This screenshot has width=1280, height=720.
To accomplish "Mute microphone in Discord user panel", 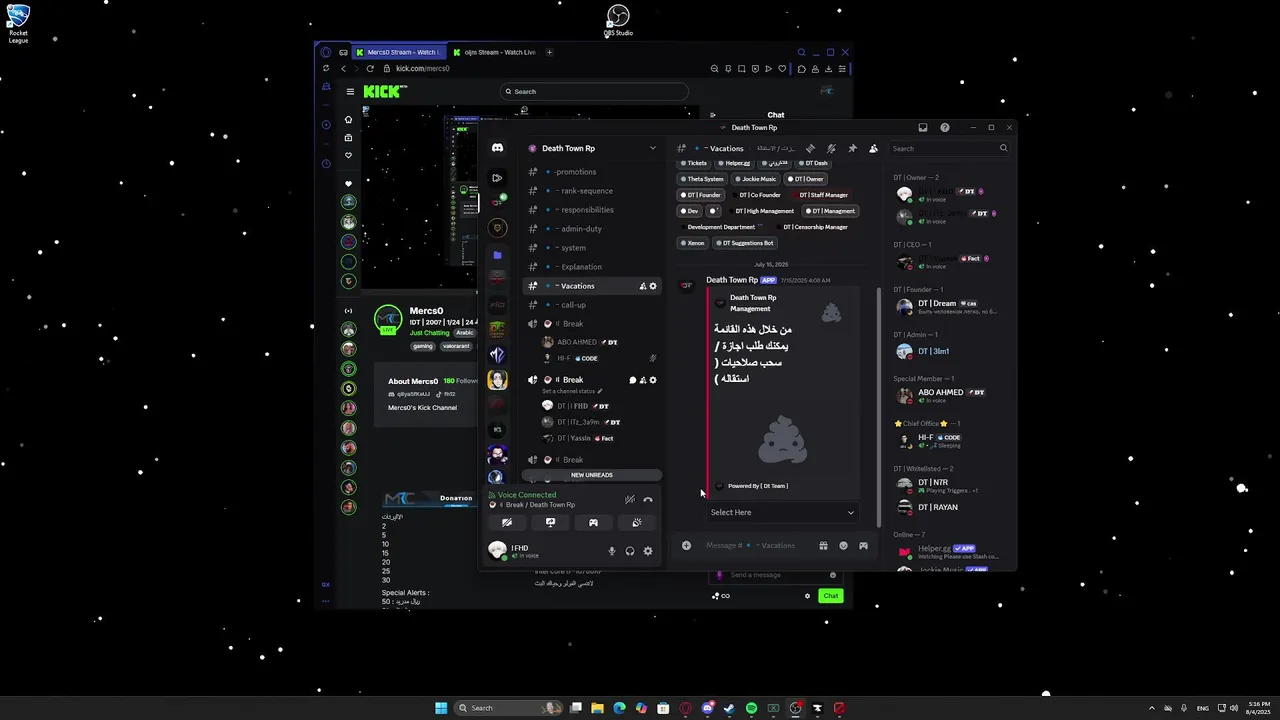I will point(612,551).
